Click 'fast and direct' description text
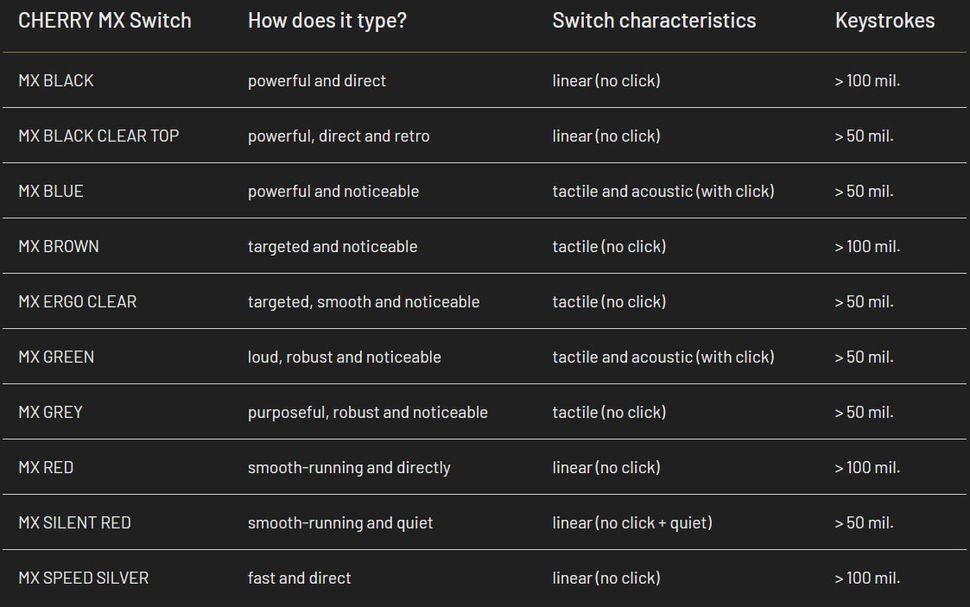This screenshot has height=607, width=970. pos(299,578)
